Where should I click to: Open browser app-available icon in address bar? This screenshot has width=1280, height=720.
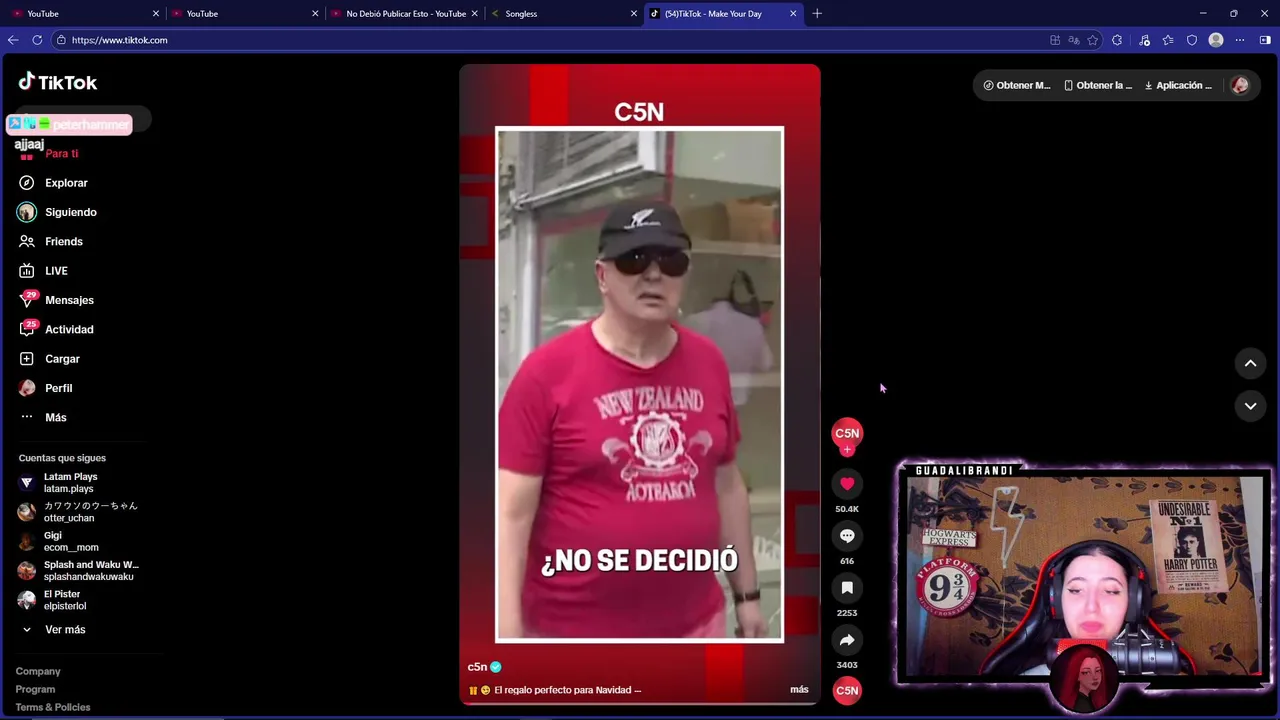[1055, 40]
